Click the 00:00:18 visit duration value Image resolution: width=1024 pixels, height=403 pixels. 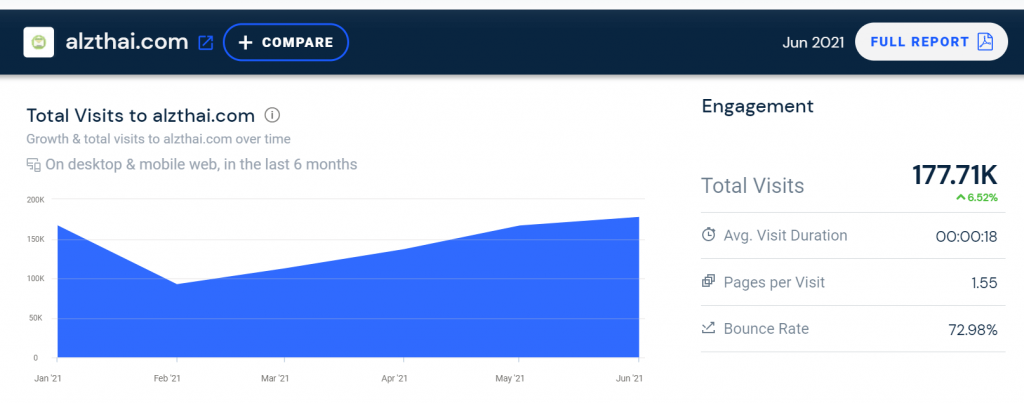967,236
